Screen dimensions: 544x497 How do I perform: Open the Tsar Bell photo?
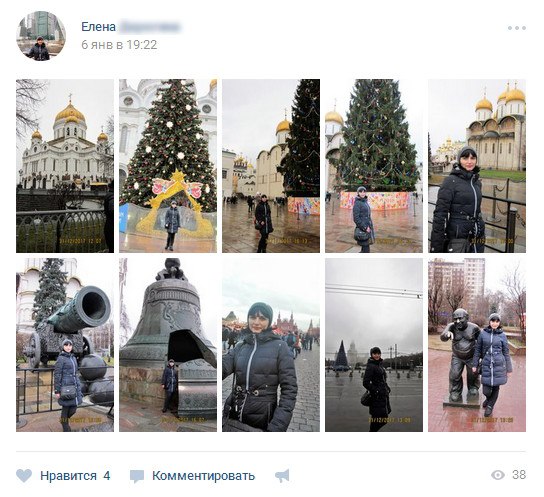coord(168,345)
